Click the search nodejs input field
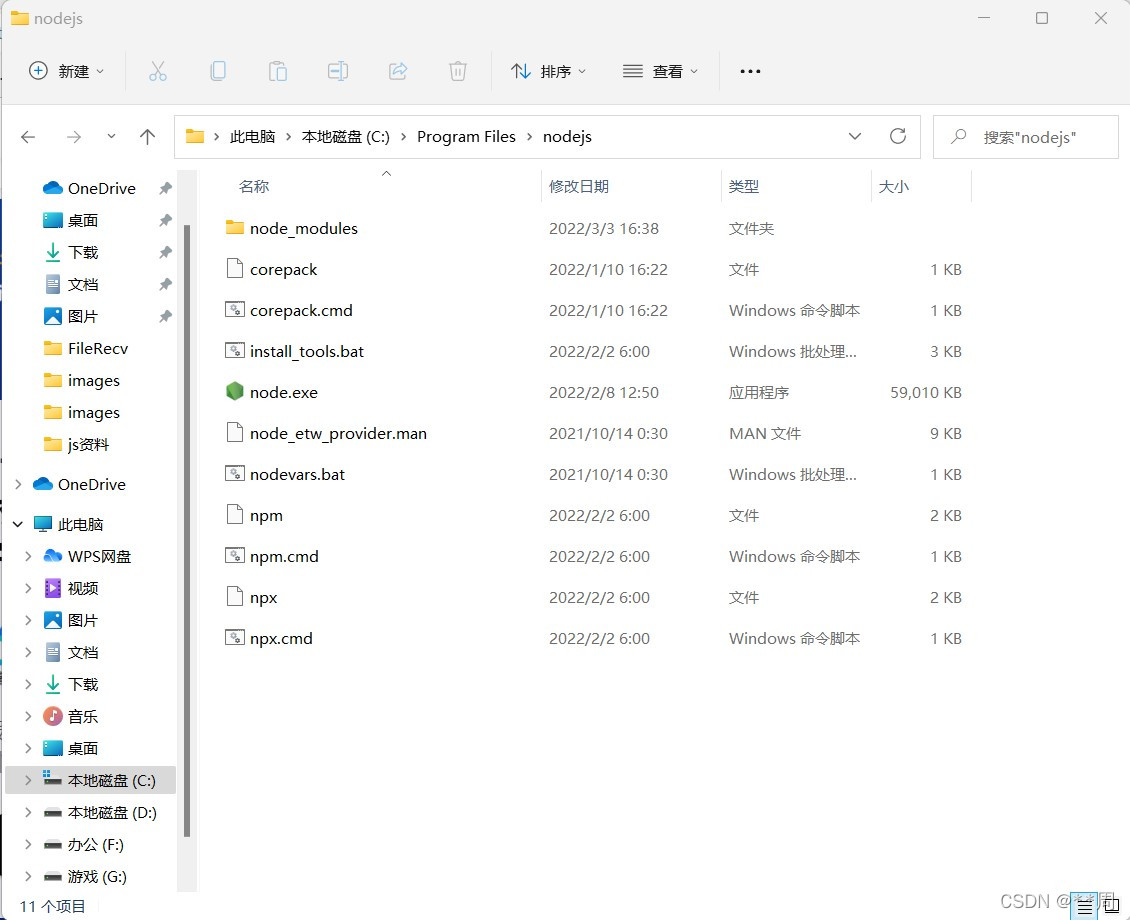Image resolution: width=1130 pixels, height=920 pixels. pyautogui.click(x=1026, y=137)
